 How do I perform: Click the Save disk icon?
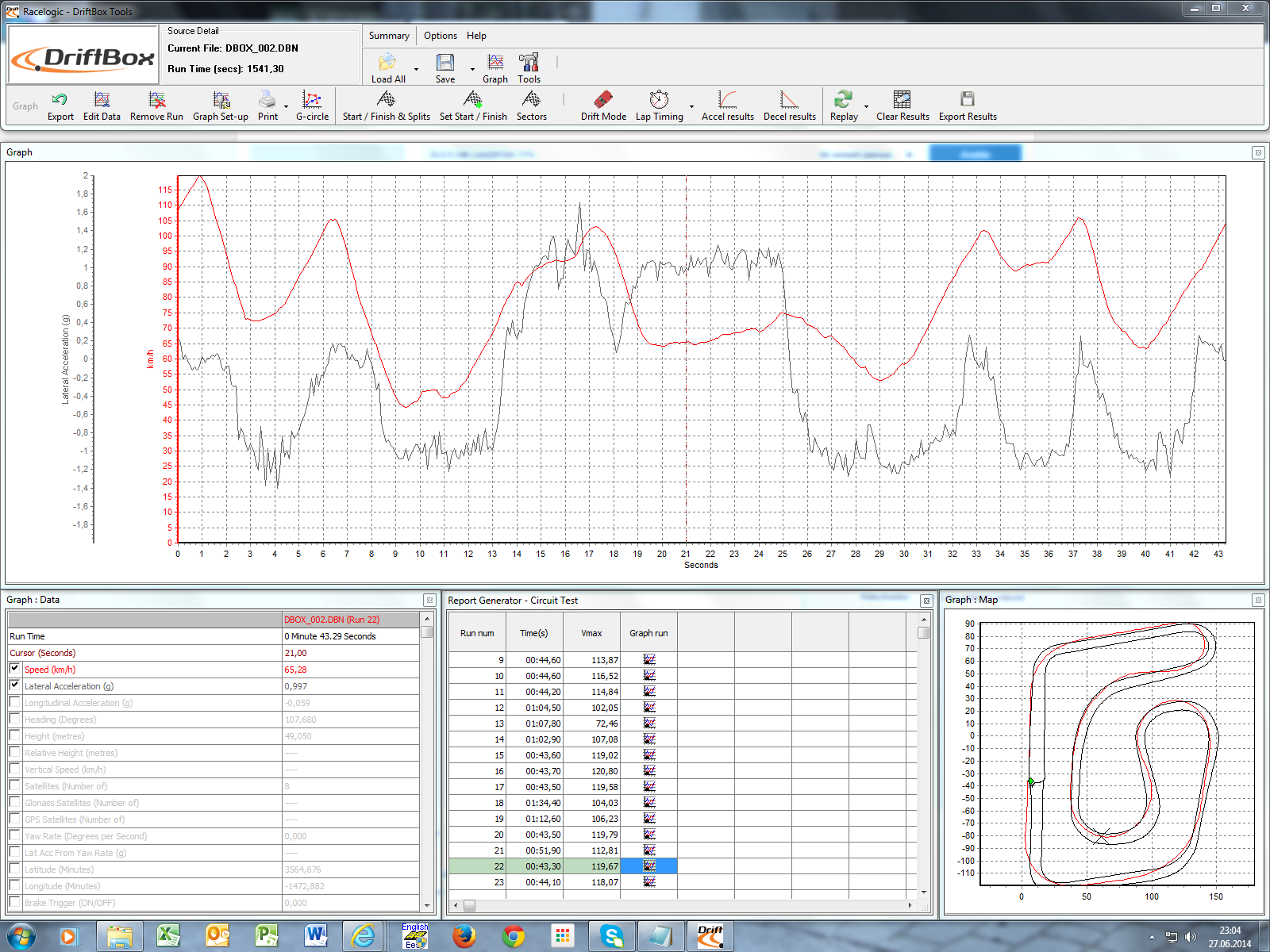point(445,62)
